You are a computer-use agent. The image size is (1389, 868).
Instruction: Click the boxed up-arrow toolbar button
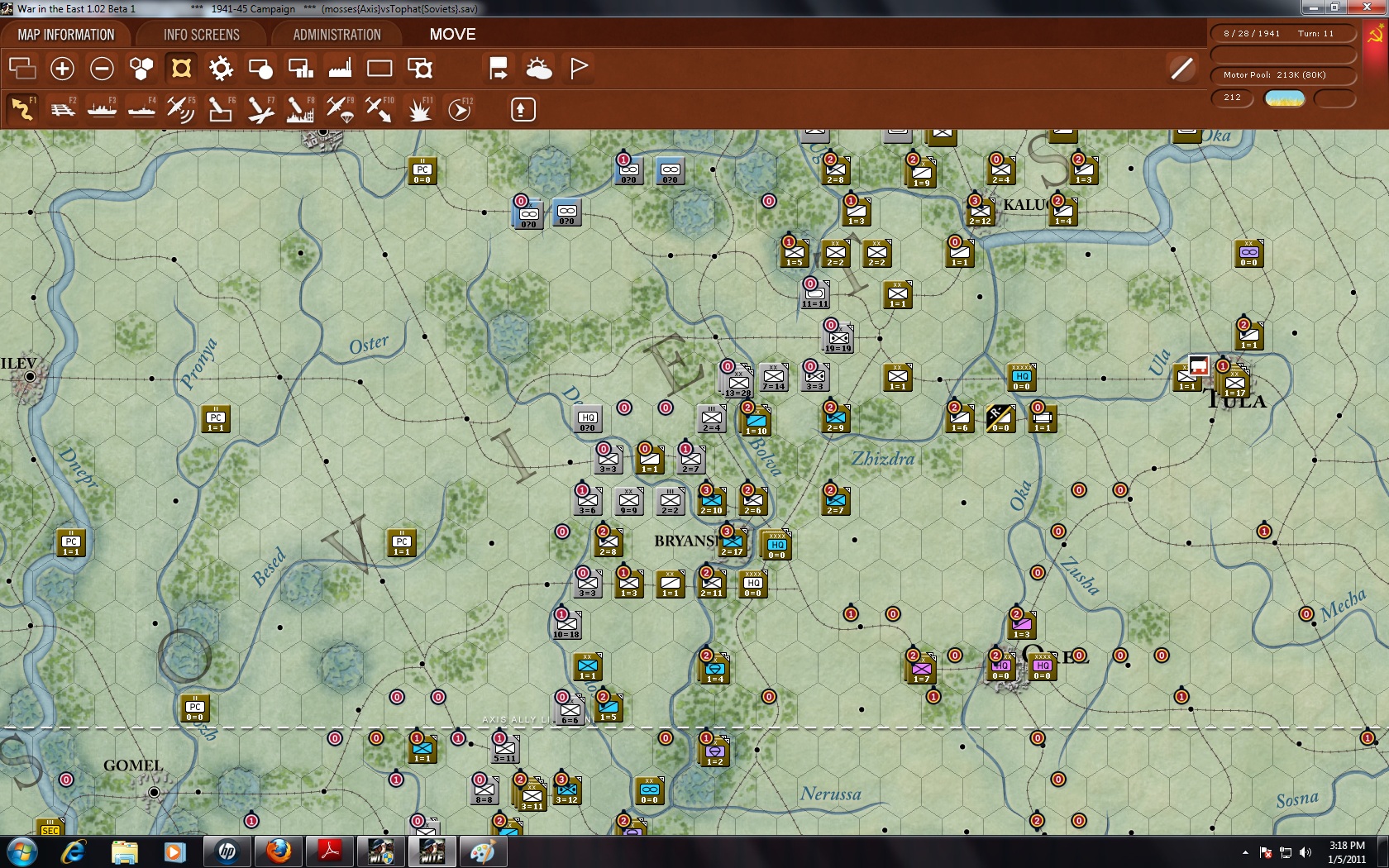pyautogui.click(x=523, y=109)
